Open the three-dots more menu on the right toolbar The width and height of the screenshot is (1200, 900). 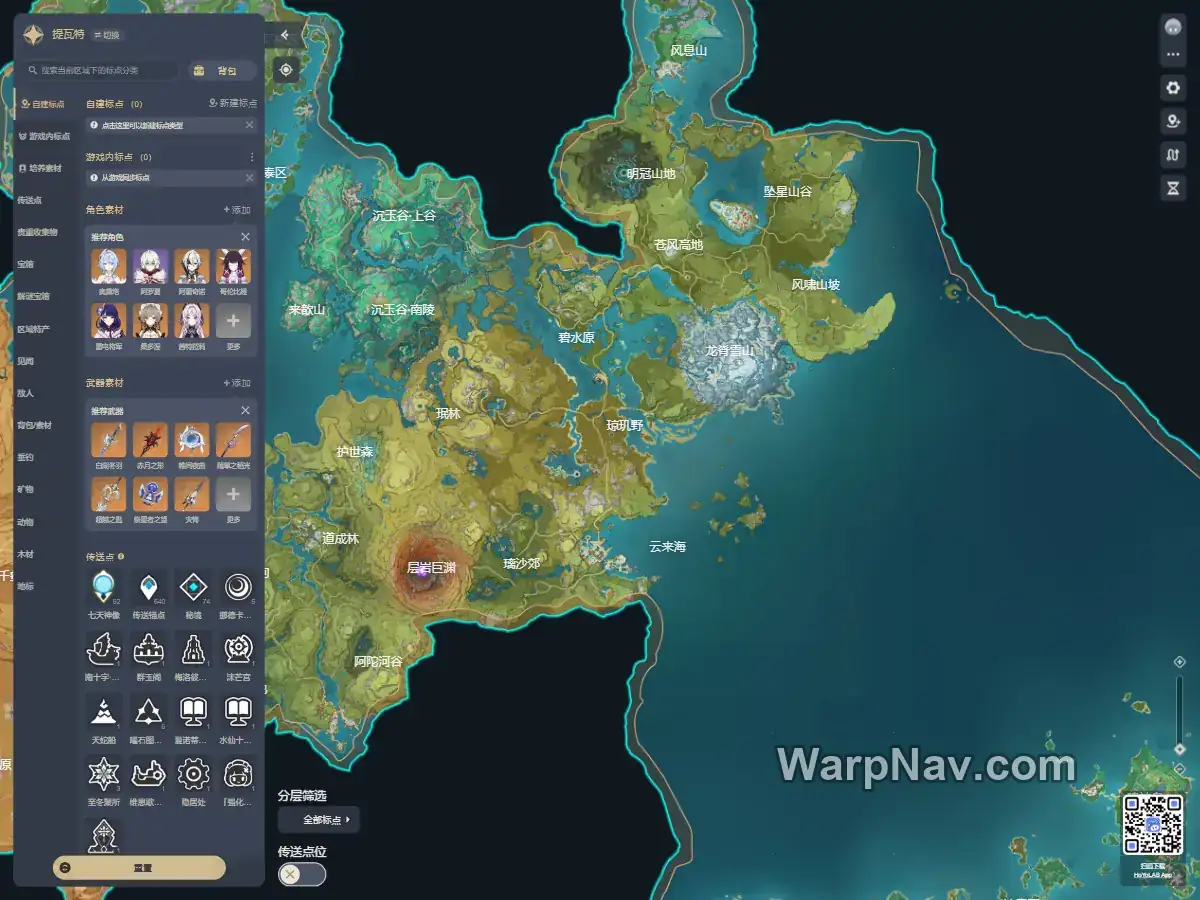point(1173,54)
